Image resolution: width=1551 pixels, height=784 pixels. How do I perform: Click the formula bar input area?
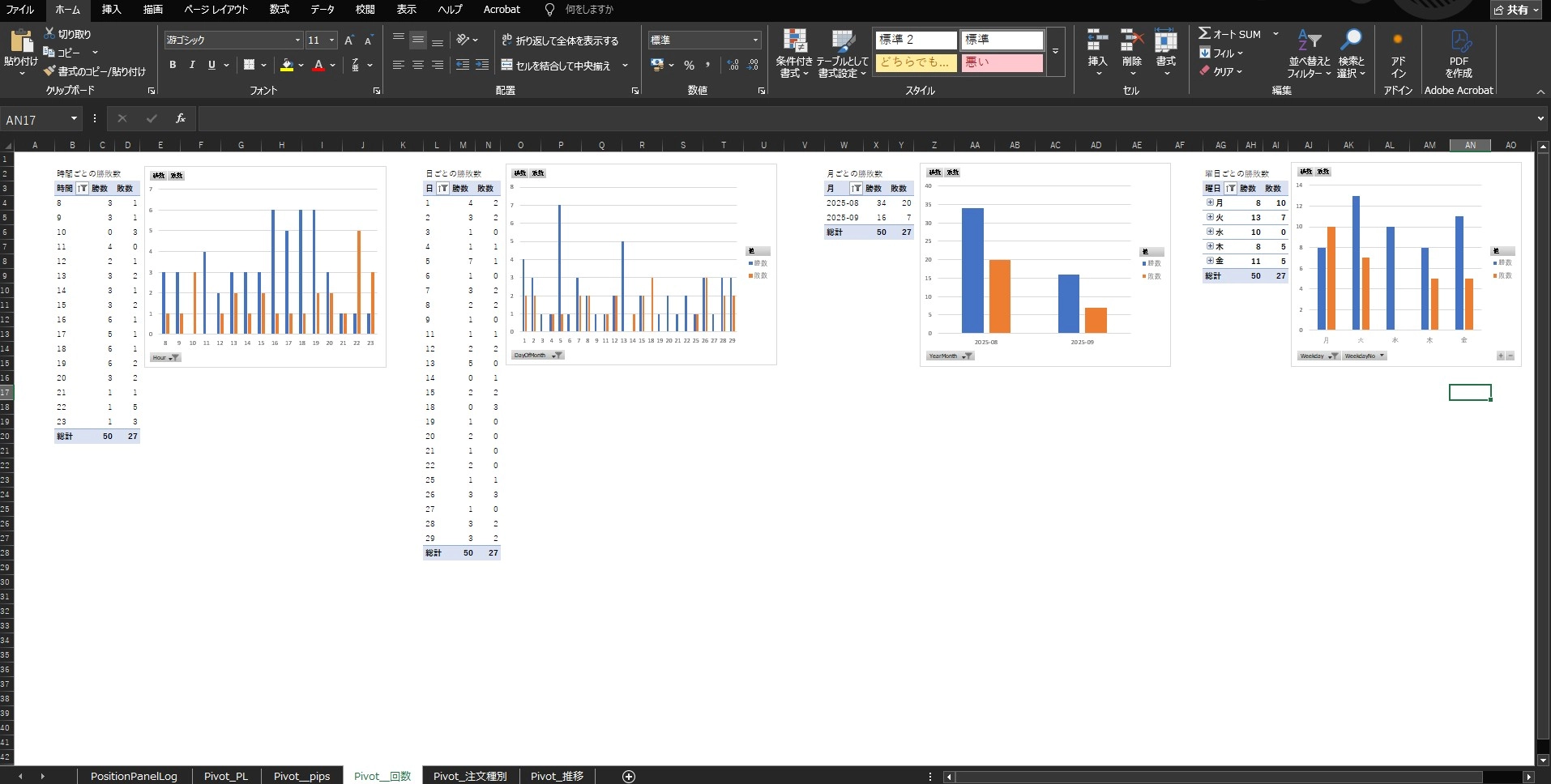click(865, 119)
